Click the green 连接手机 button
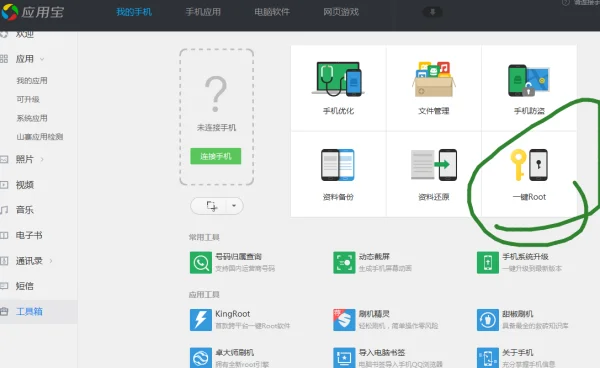 [x=216, y=156]
